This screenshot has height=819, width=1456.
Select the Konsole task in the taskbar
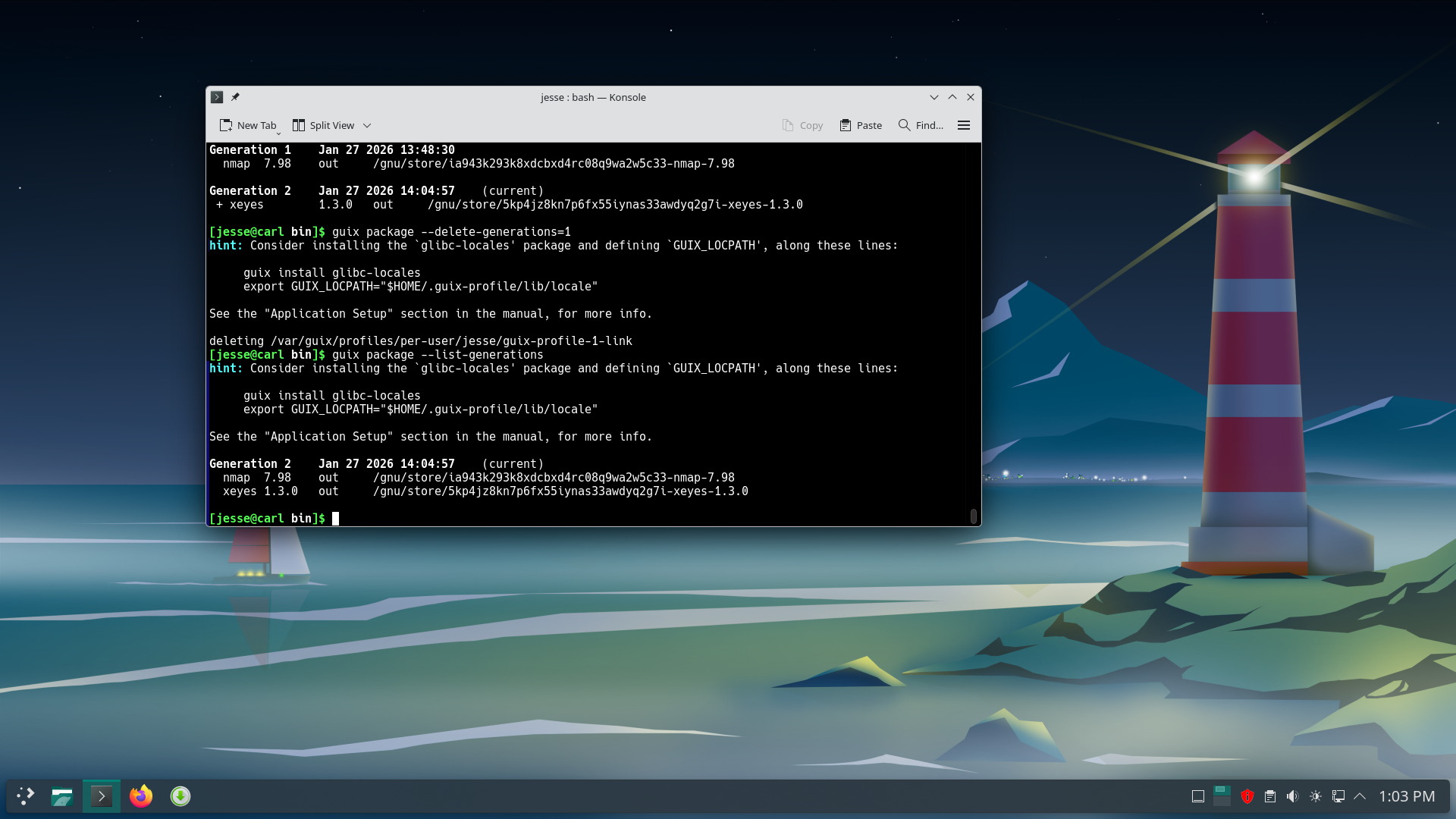102,796
